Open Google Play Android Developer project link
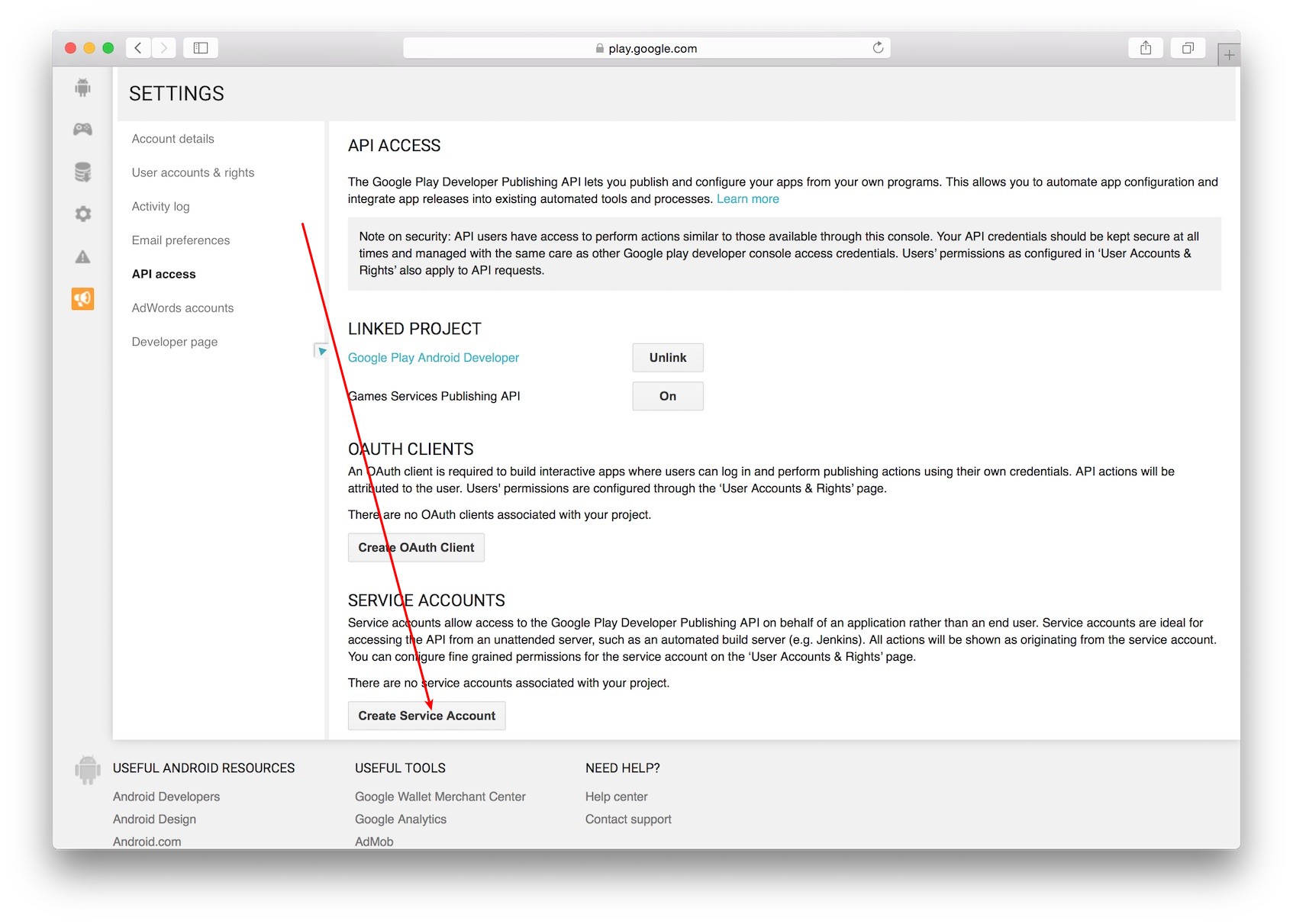 pos(434,358)
